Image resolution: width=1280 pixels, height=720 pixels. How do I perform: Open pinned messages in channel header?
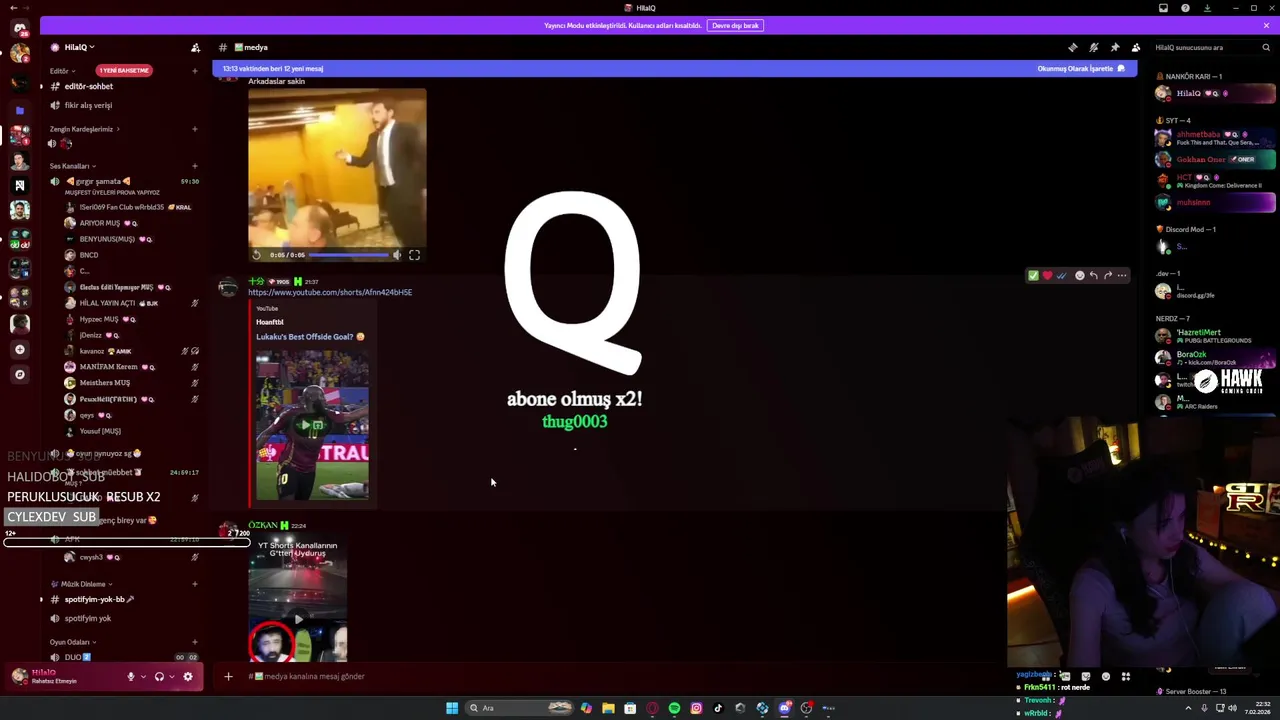coord(1115,47)
